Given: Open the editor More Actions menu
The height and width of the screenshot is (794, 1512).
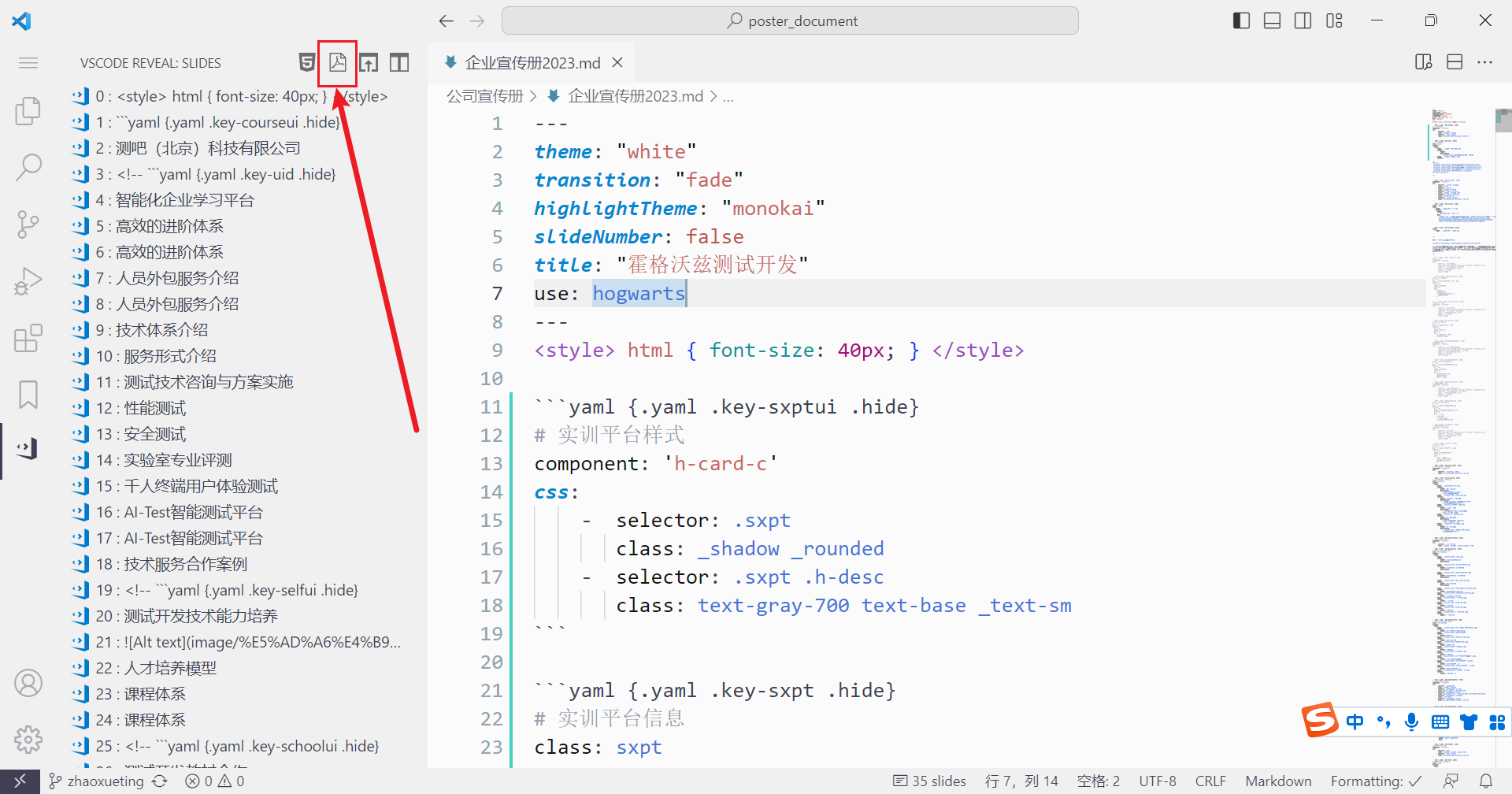Looking at the screenshot, I should pos(1484,62).
